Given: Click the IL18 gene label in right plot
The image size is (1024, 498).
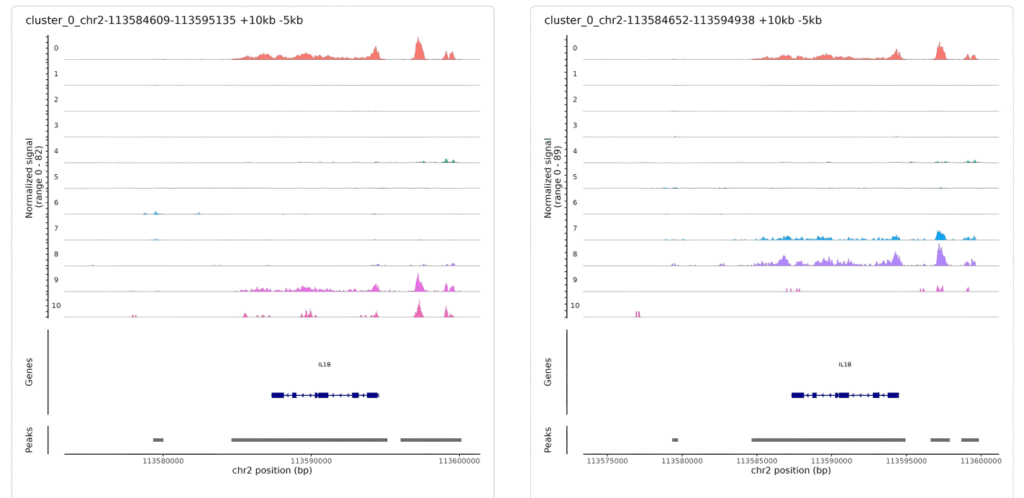Looking at the screenshot, I should click(x=845, y=365).
